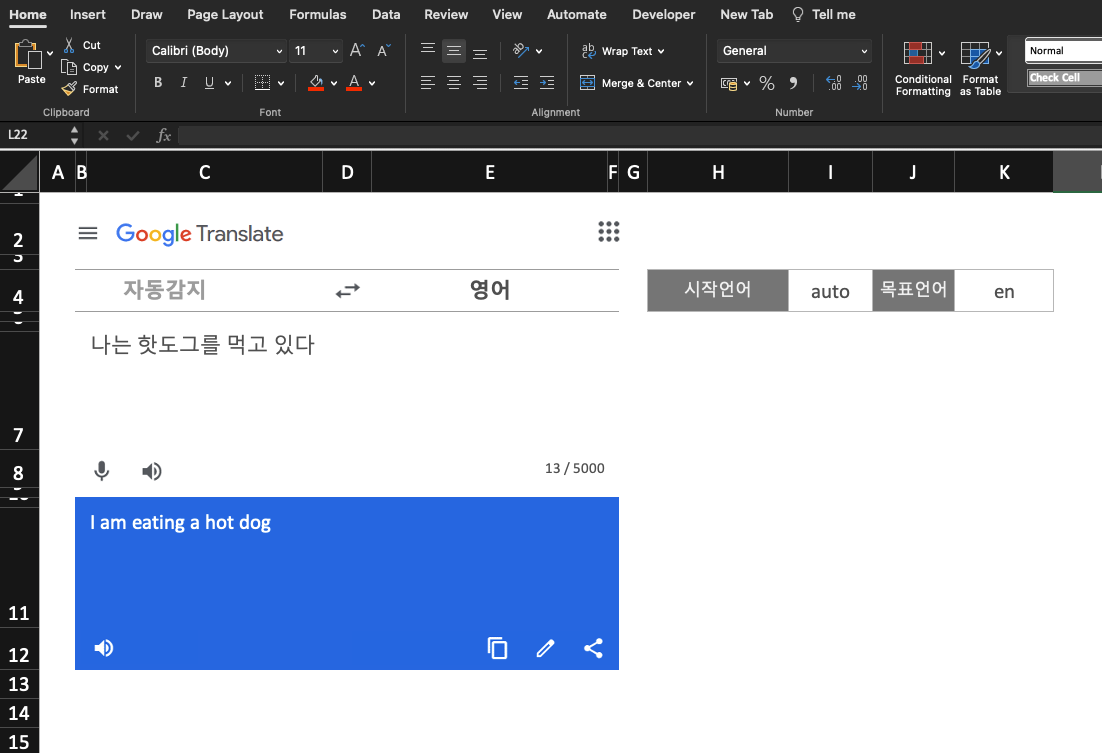Toggle Italic formatting
Viewport: 1102px width, 753px height.
coord(183,82)
